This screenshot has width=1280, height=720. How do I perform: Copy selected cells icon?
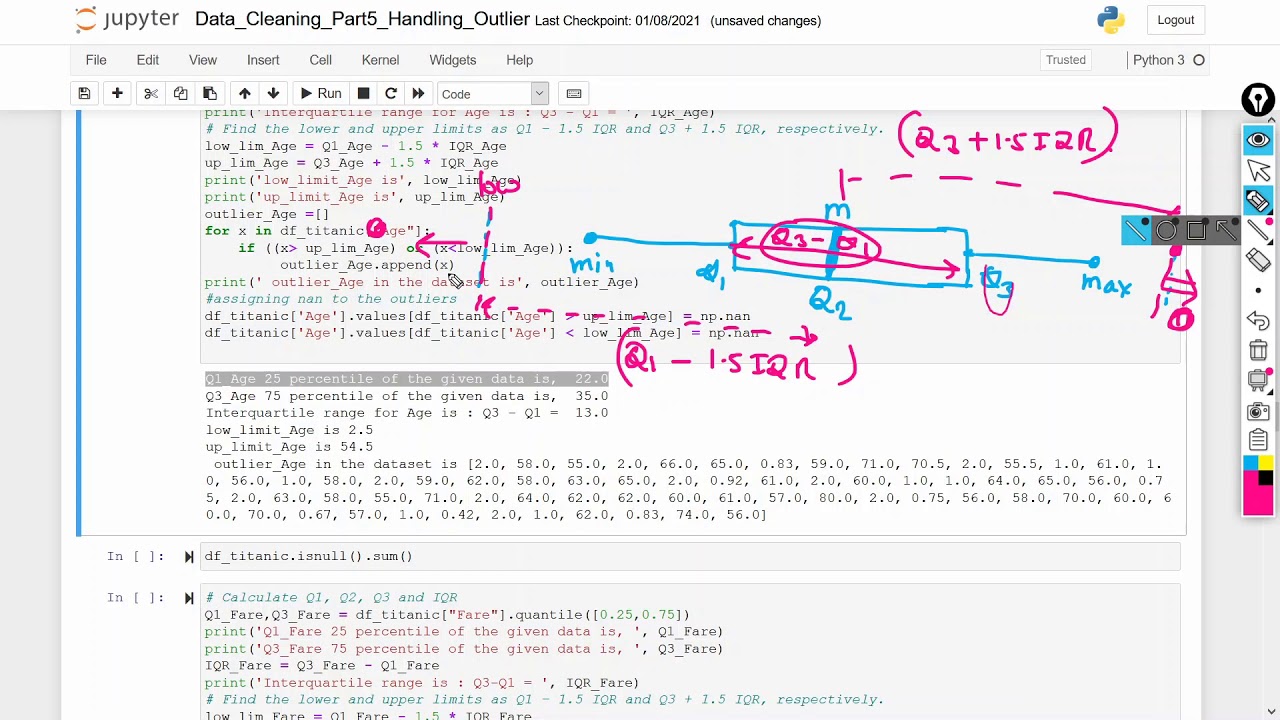[180, 94]
